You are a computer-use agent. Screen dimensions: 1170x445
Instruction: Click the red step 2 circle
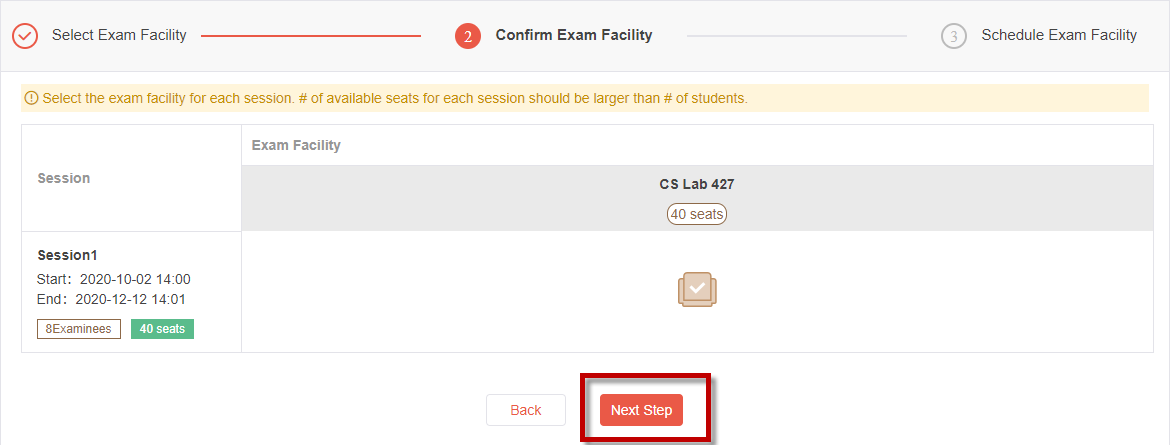[x=468, y=36]
